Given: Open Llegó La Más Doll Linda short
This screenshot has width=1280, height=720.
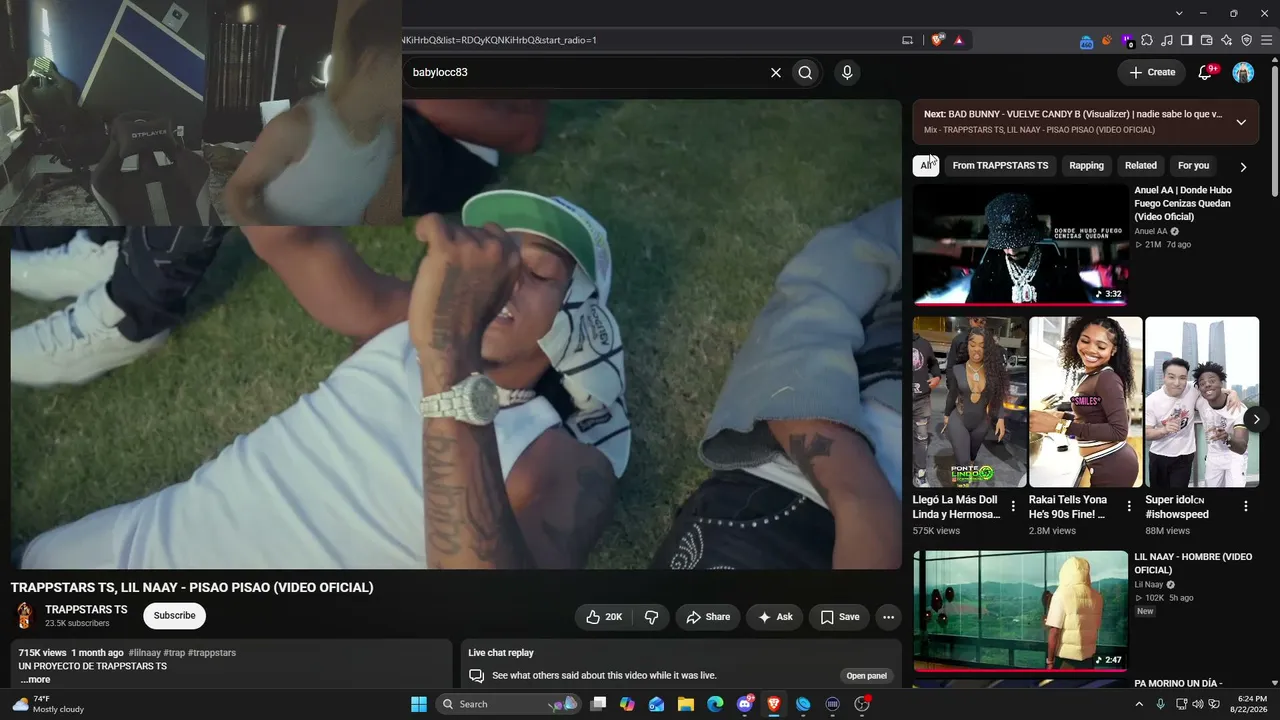Looking at the screenshot, I should pyautogui.click(x=969, y=402).
